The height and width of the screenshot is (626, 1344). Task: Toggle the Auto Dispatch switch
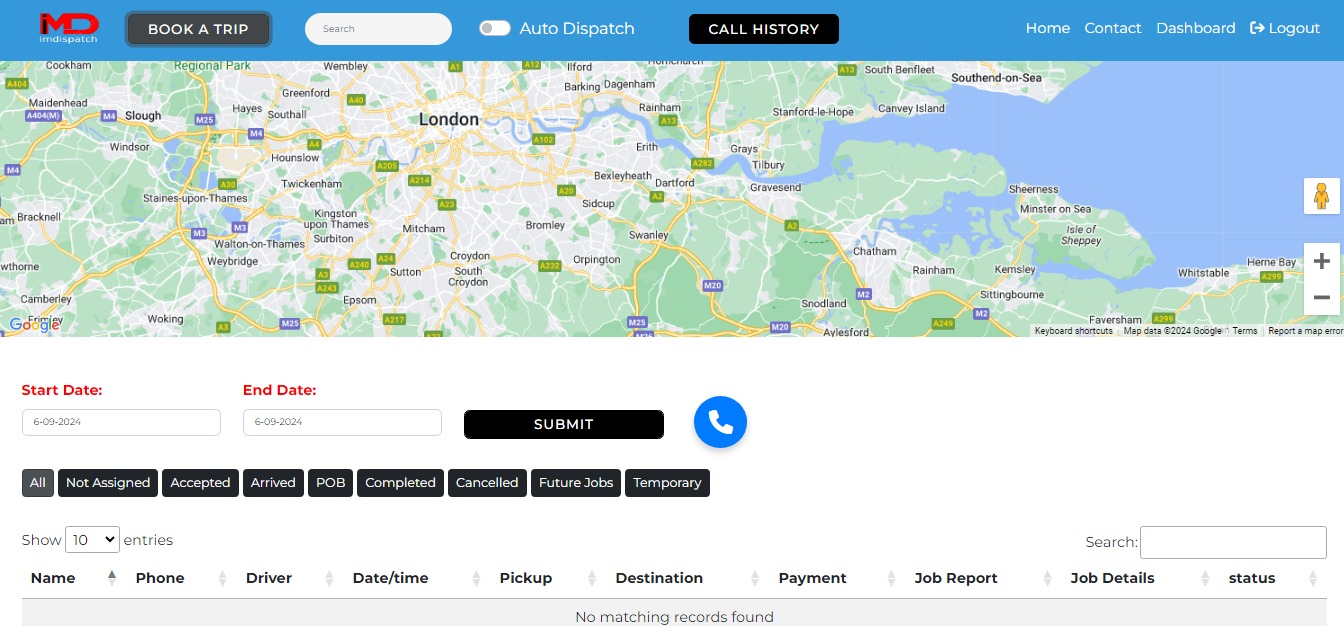click(x=495, y=29)
